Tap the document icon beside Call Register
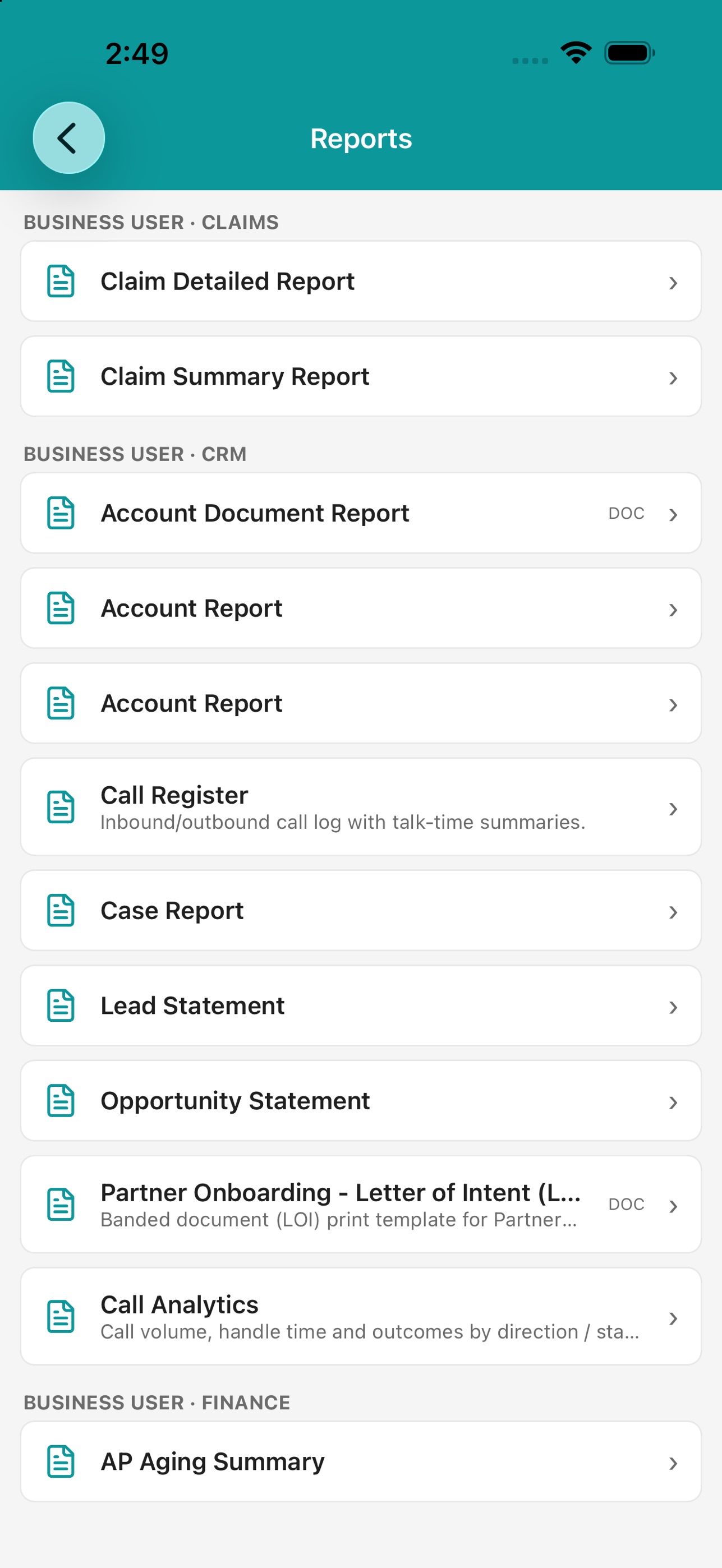The image size is (722, 1568). (61, 807)
